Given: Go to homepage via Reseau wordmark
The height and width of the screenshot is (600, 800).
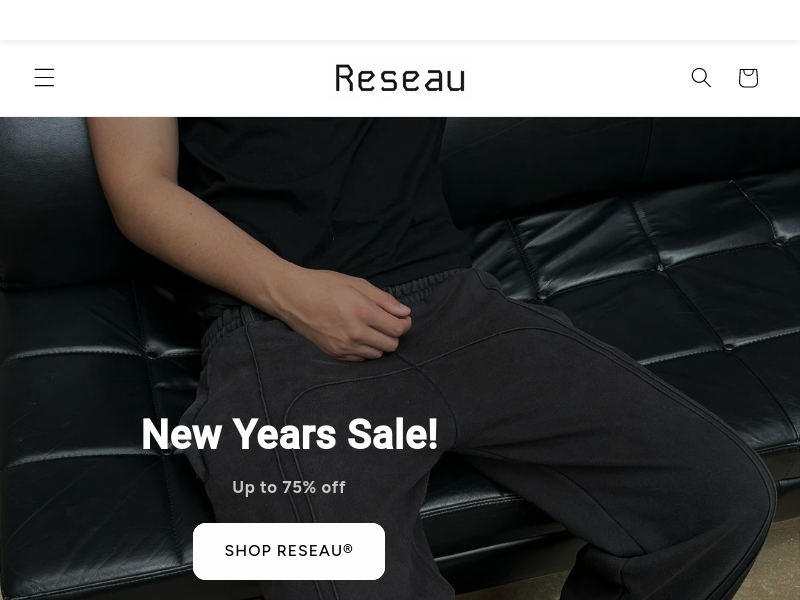Looking at the screenshot, I should (400, 78).
